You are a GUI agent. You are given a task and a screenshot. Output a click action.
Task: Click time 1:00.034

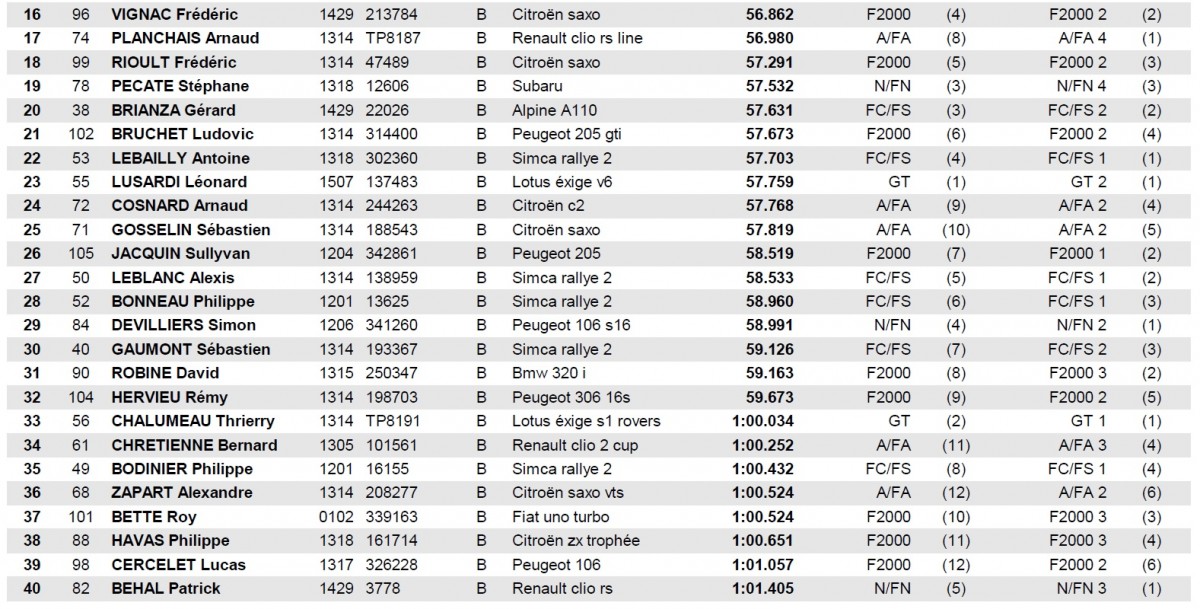(763, 421)
